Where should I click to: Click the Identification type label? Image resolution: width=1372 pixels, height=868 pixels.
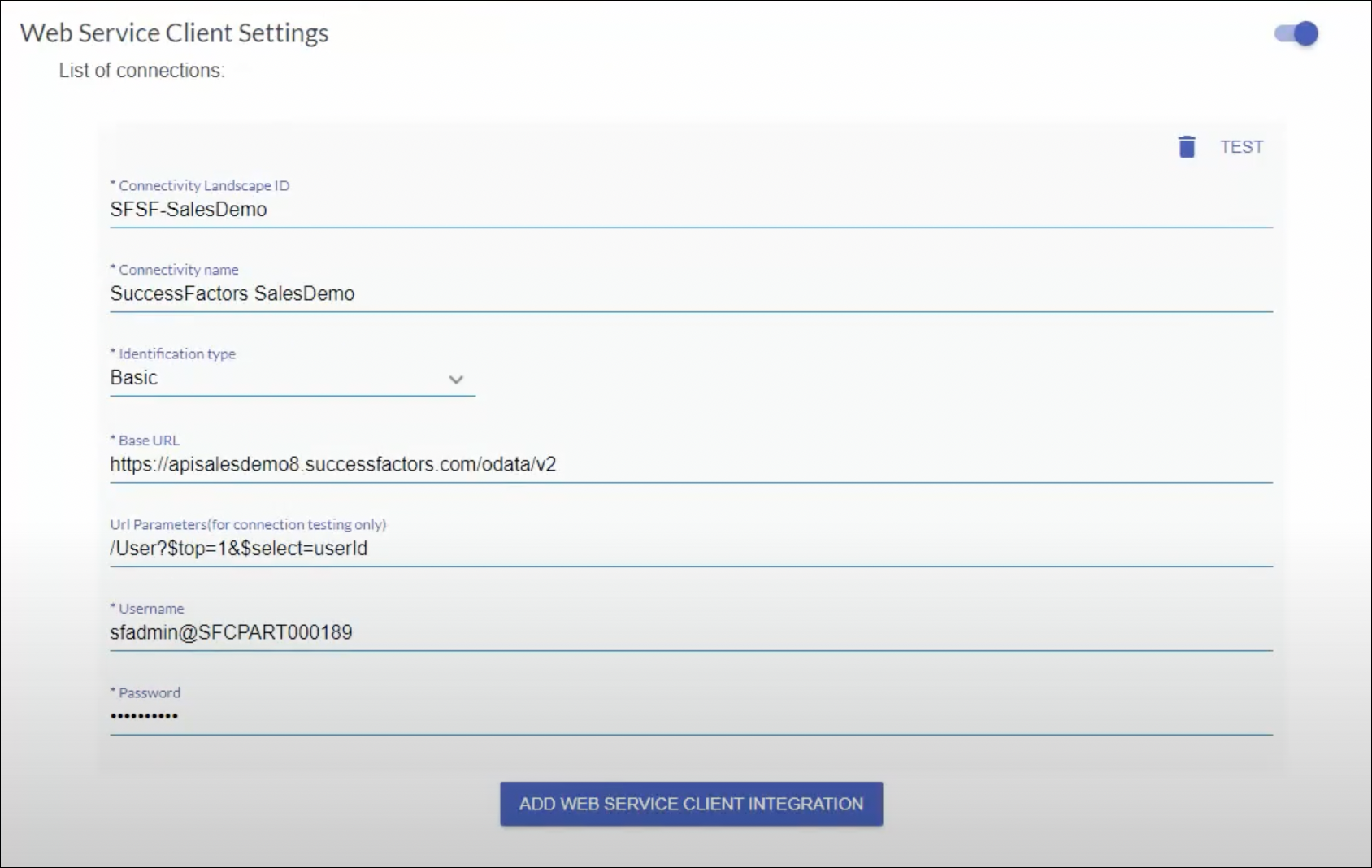coord(176,354)
